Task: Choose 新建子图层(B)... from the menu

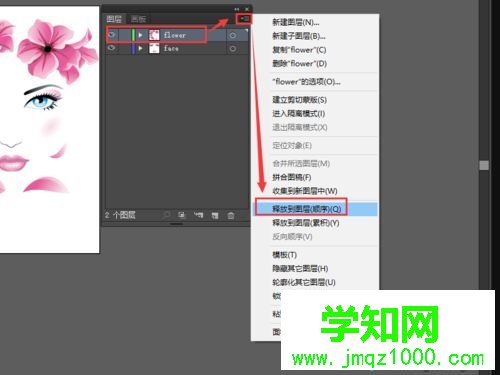Action: point(299,36)
